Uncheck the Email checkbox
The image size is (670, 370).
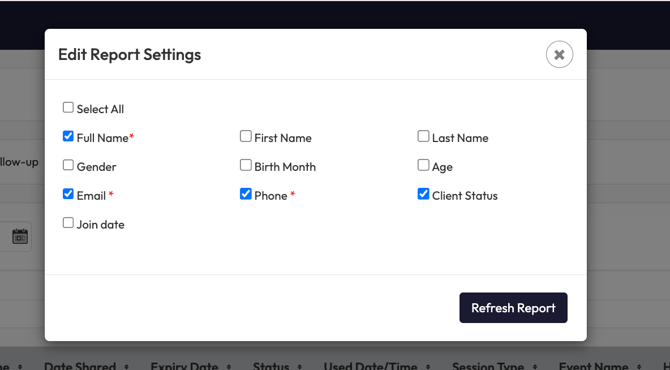coord(68,194)
